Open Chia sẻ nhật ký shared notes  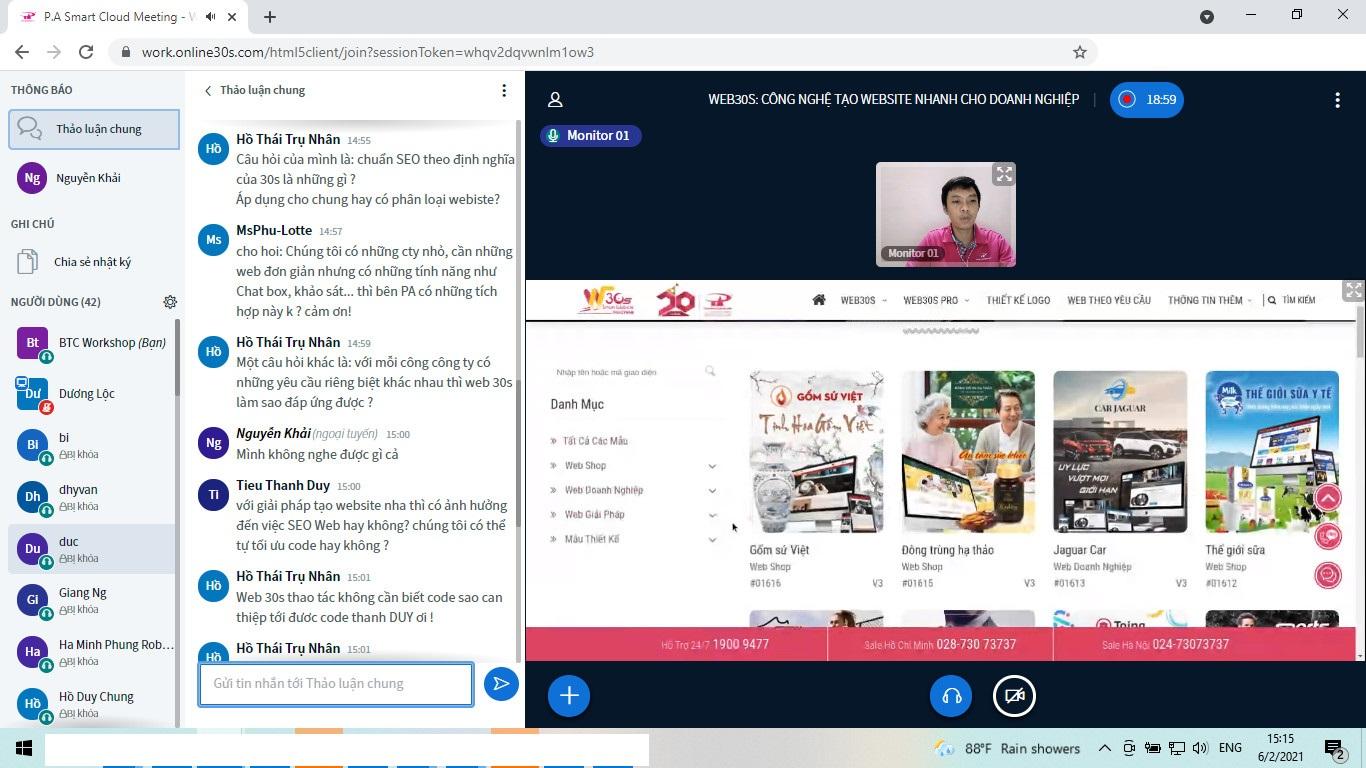[92, 262]
